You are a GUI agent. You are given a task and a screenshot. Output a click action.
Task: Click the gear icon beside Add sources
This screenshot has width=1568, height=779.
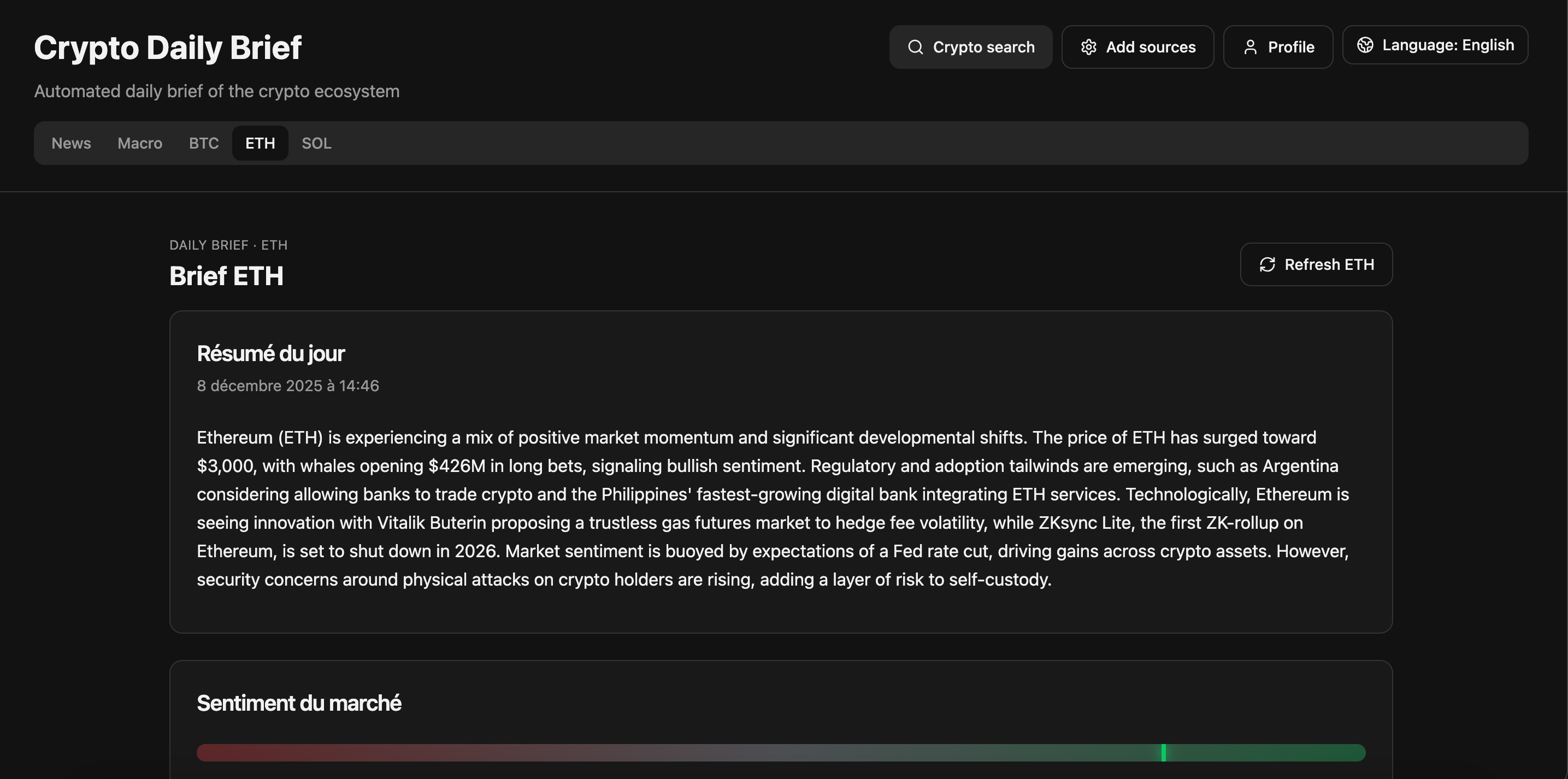tap(1089, 47)
